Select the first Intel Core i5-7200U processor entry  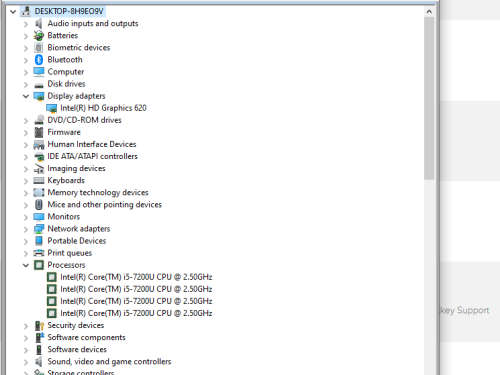click(136, 277)
